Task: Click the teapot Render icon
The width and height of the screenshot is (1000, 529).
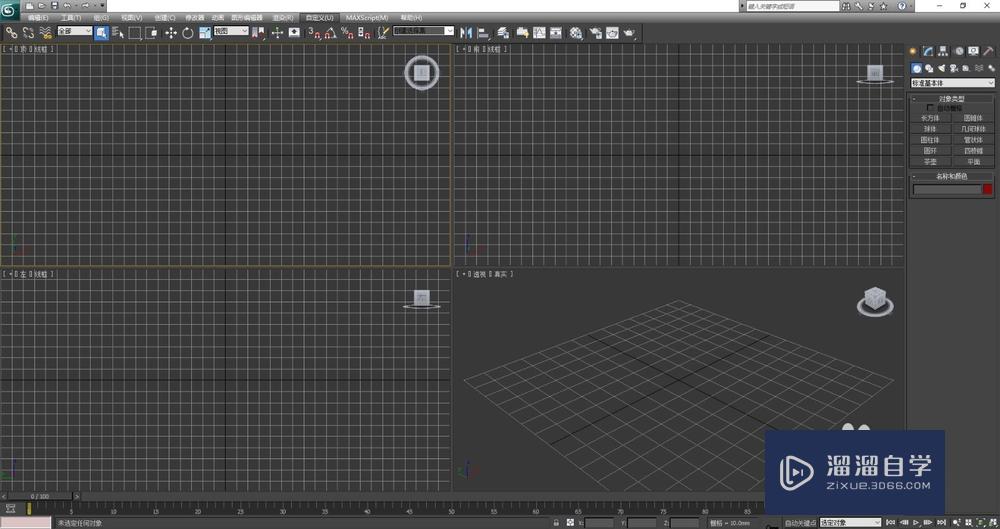Action: pyautogui.click(x=630, y=32)
